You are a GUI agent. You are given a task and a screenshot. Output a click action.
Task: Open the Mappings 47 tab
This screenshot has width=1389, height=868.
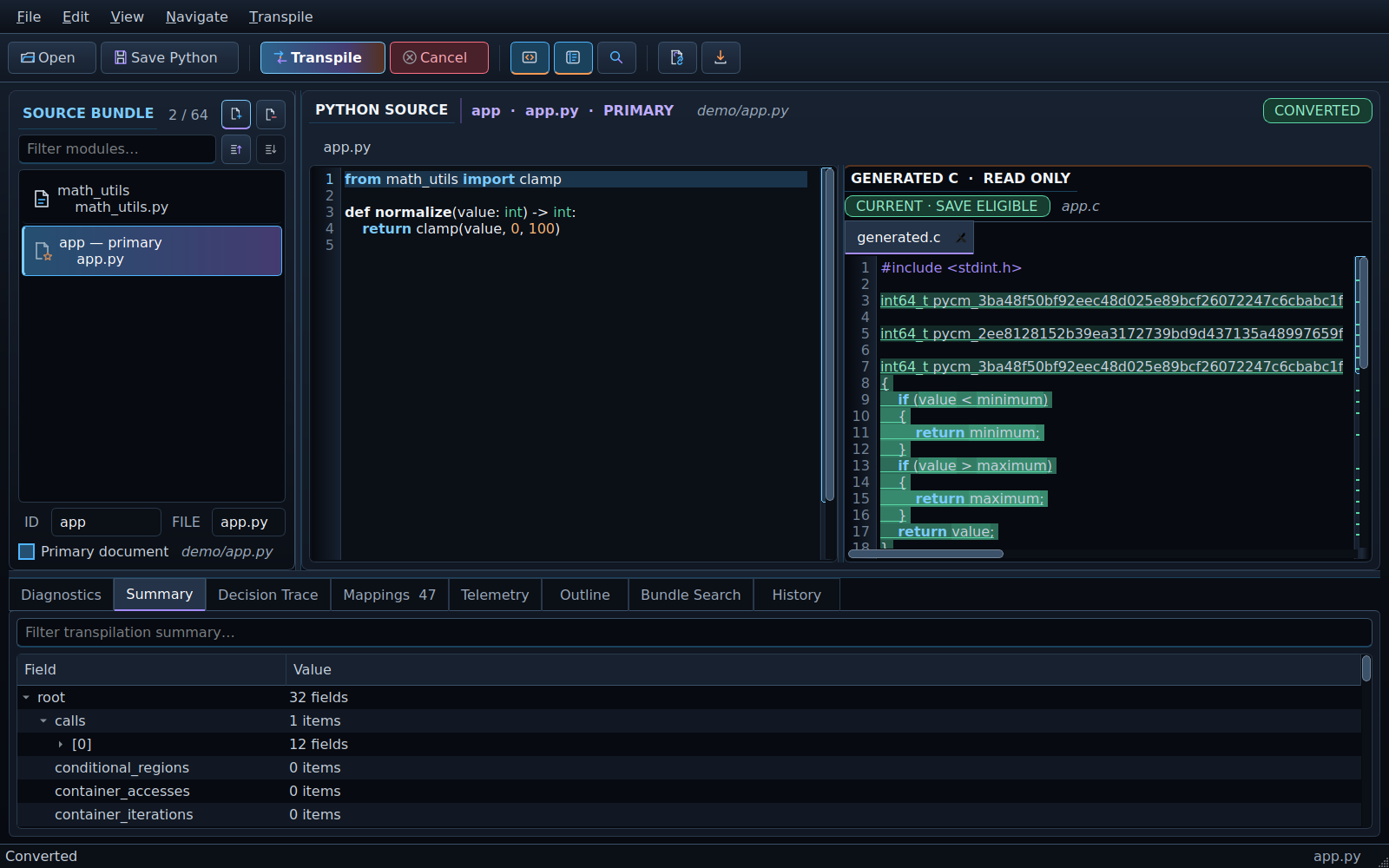click(390, 595)
